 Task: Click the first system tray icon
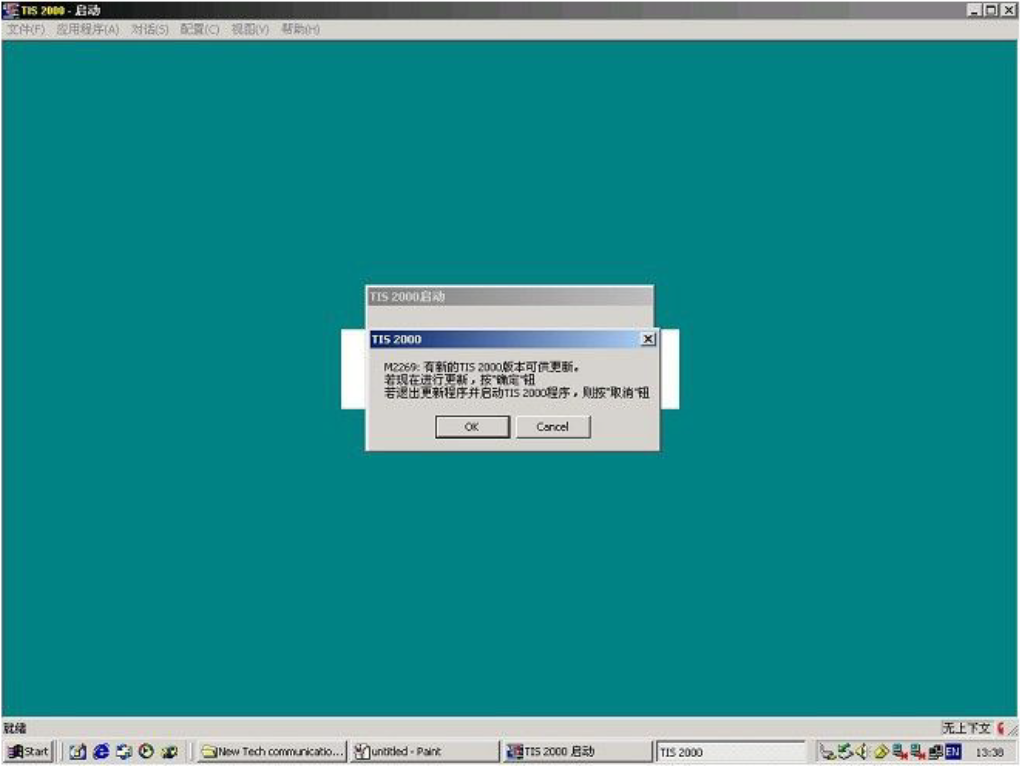827,752
